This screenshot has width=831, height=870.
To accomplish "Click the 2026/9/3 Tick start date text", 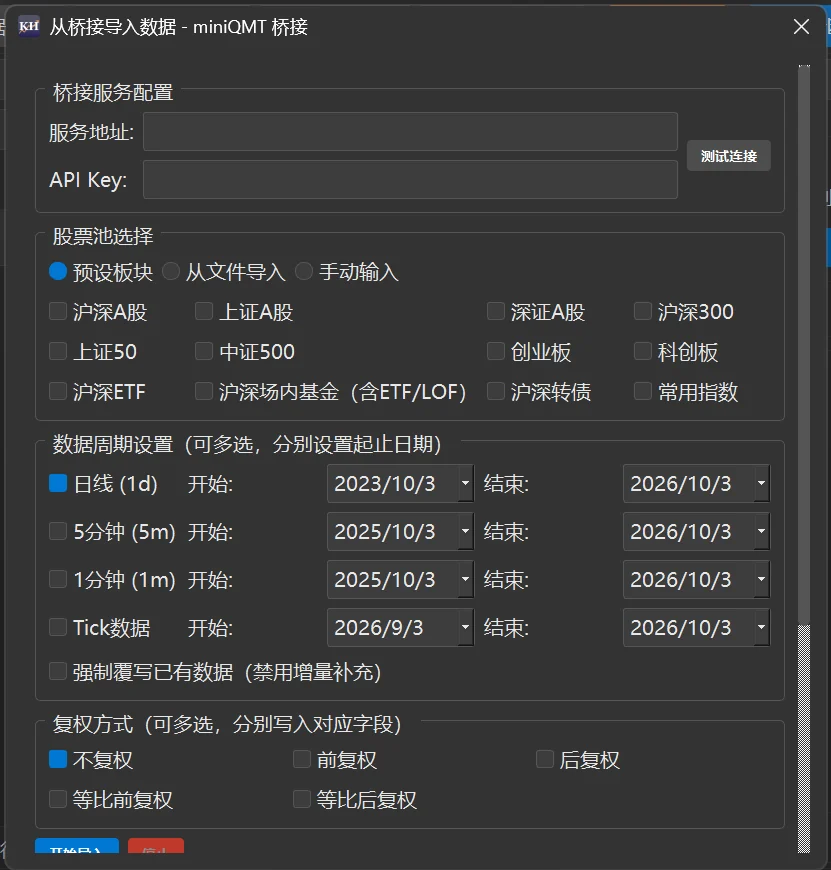I will click(378, 628).
